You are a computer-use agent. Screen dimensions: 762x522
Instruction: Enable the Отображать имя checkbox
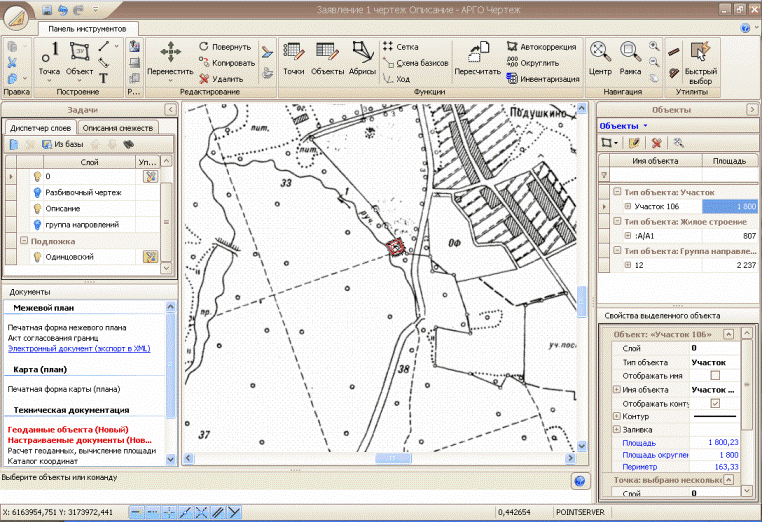[715, 376]
